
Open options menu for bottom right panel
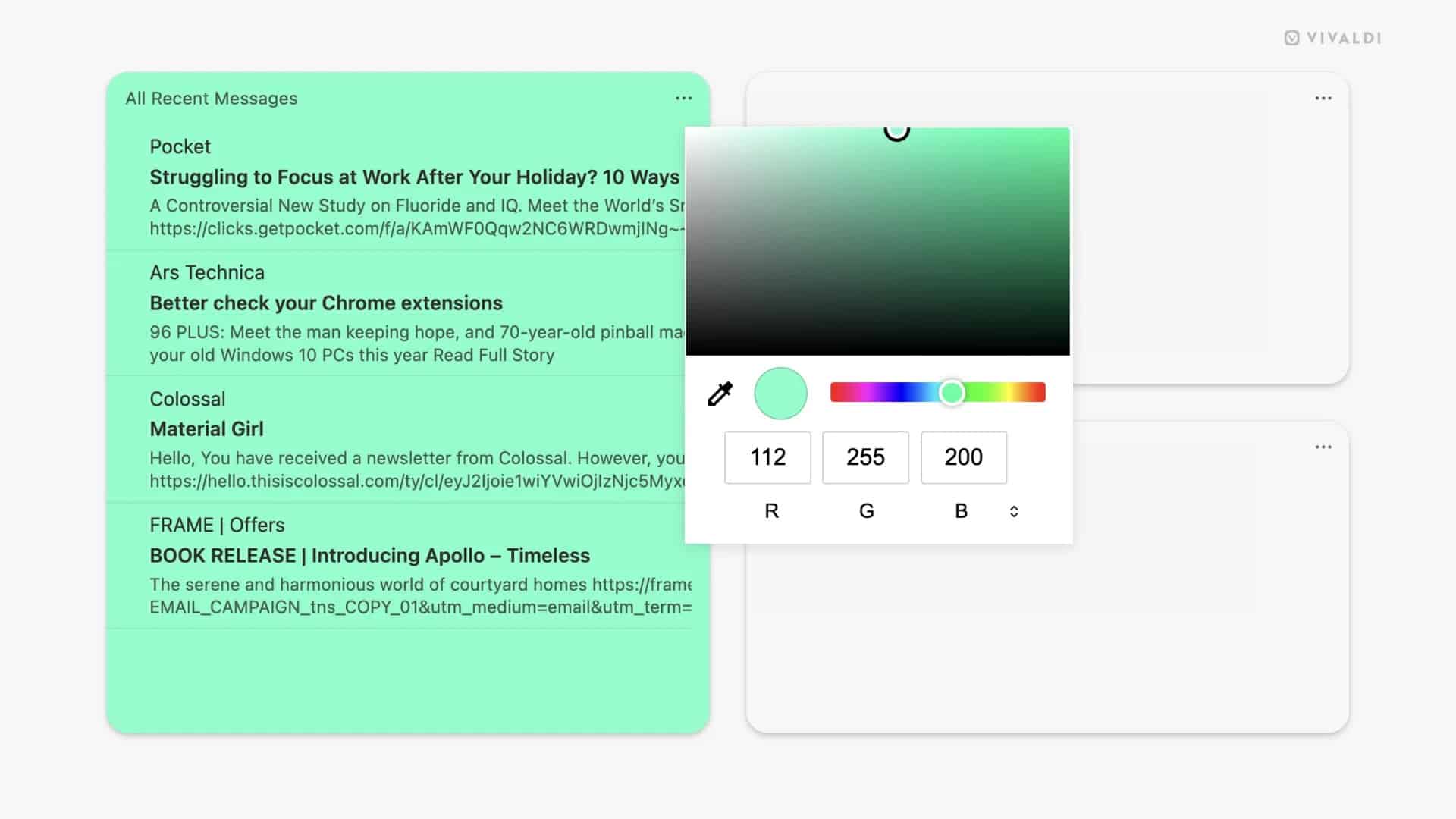(x=1323, y=447)
